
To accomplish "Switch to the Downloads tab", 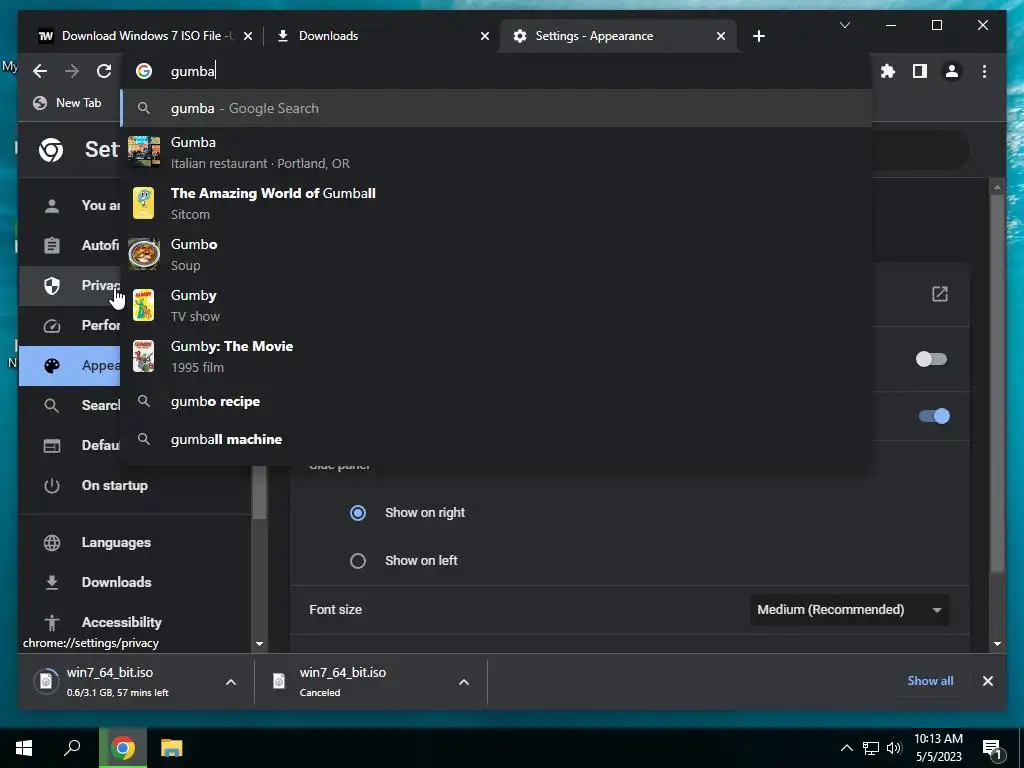I will tap(382, 36).
